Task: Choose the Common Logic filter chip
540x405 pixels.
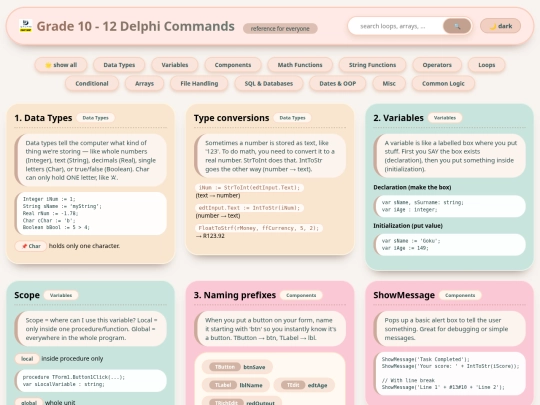Action: (x=443, y=83)
